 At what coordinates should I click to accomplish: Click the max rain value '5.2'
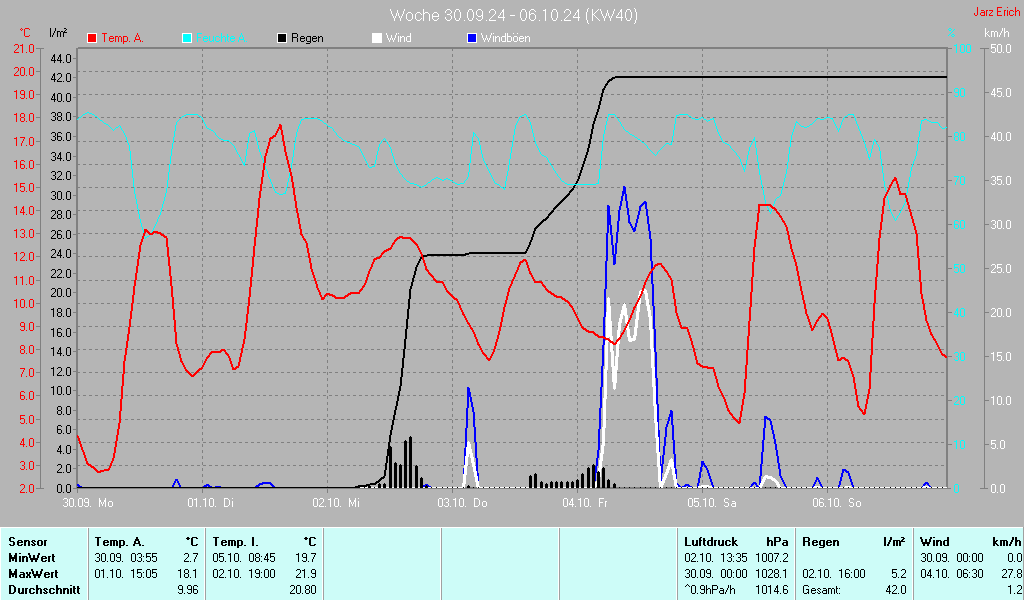(x=899, y=574)
